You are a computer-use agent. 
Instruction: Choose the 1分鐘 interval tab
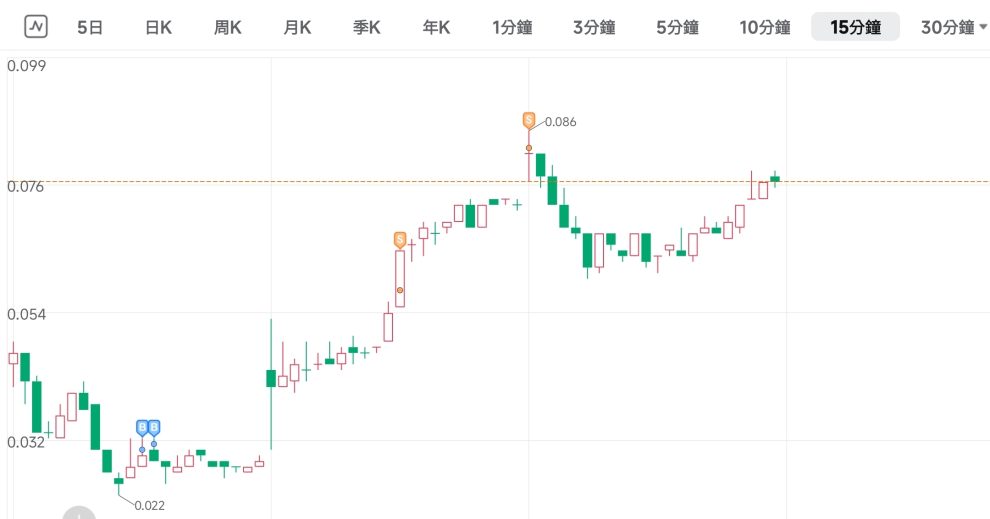[512, 27]
